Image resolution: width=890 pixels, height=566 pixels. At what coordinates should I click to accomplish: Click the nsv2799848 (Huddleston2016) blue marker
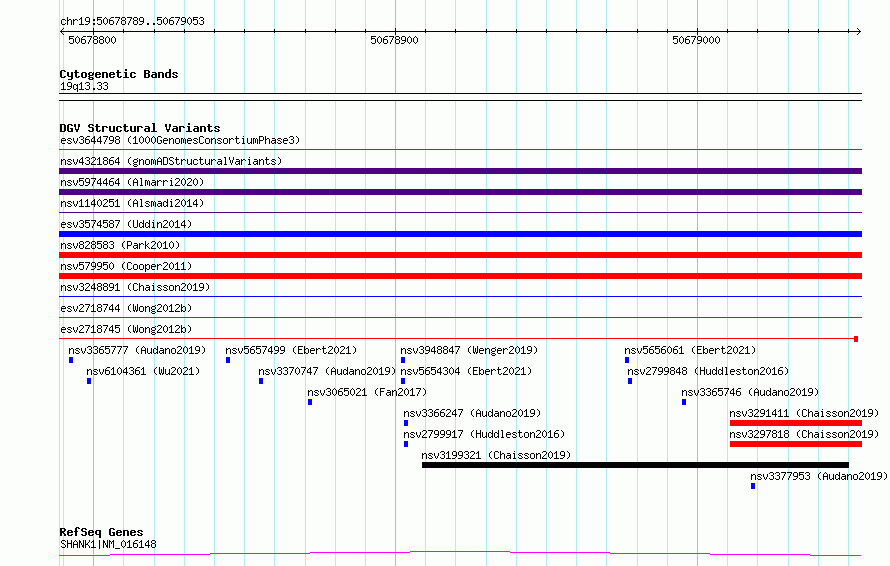pos(630,381)
